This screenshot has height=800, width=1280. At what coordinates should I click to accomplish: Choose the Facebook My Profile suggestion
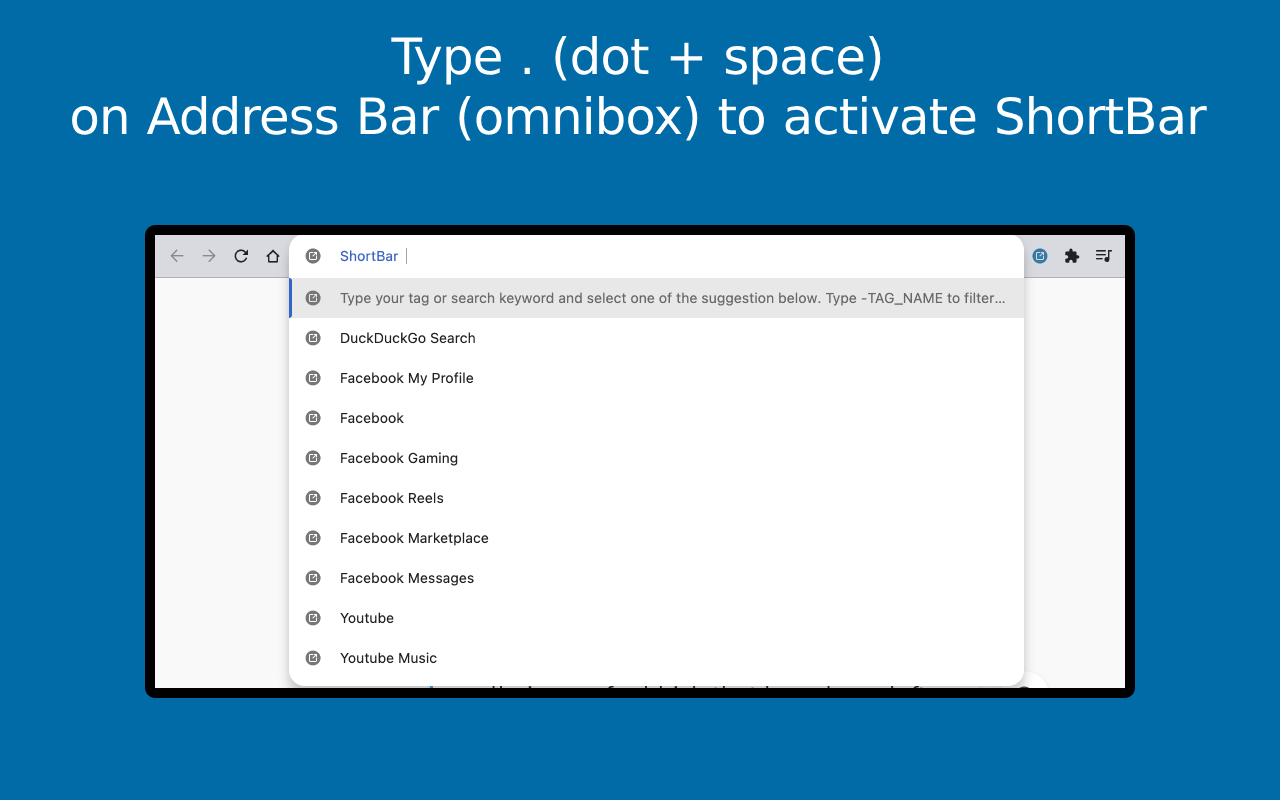656,378
